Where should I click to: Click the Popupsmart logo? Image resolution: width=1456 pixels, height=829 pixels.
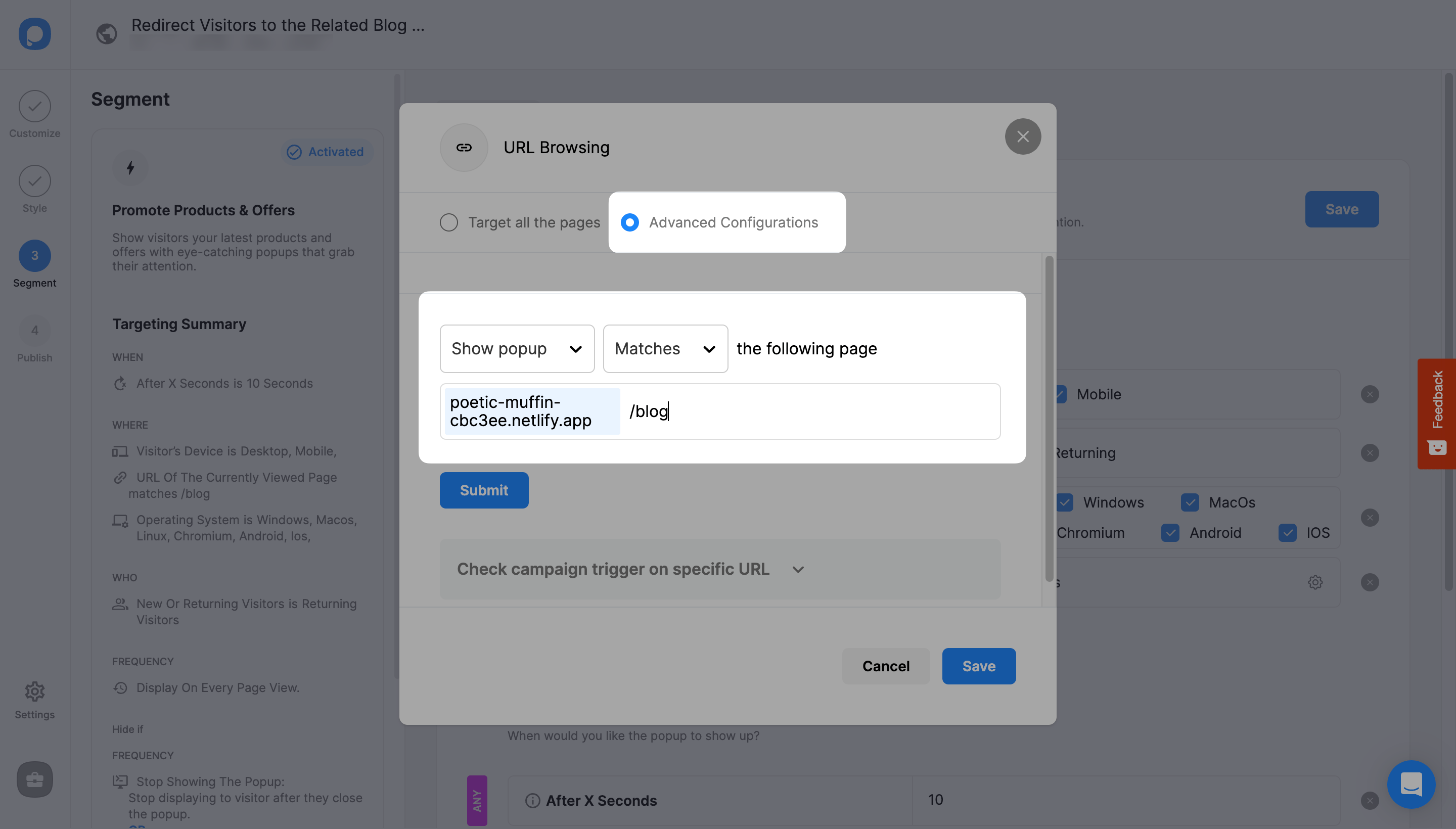(34, 34)
